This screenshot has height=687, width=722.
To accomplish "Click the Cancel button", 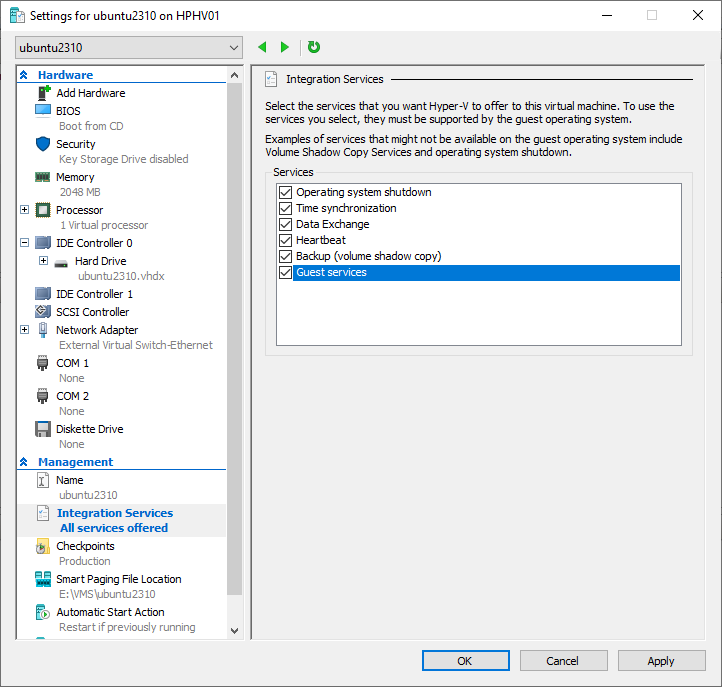I will [x=562, y=661].
